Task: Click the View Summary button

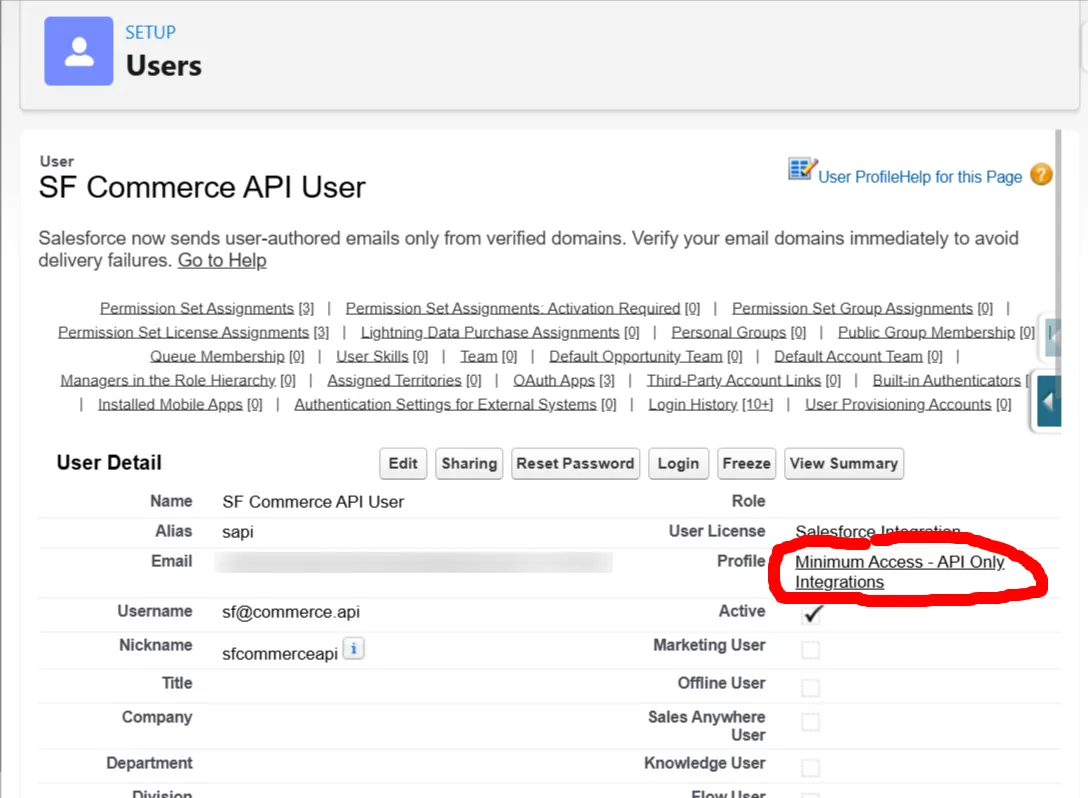Action: click(844, 464)
